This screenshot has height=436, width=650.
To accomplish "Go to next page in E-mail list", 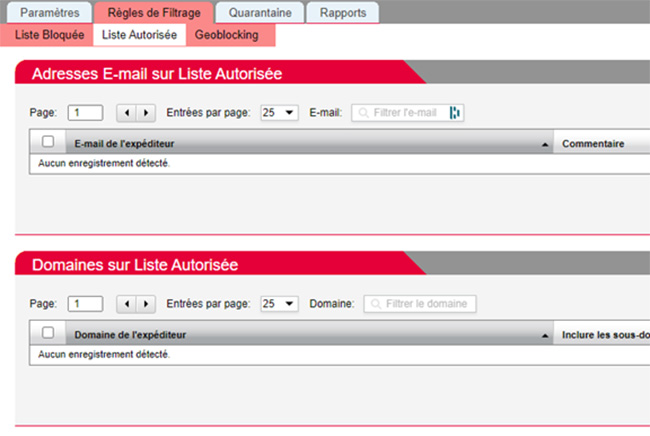I will click(146, 113).
